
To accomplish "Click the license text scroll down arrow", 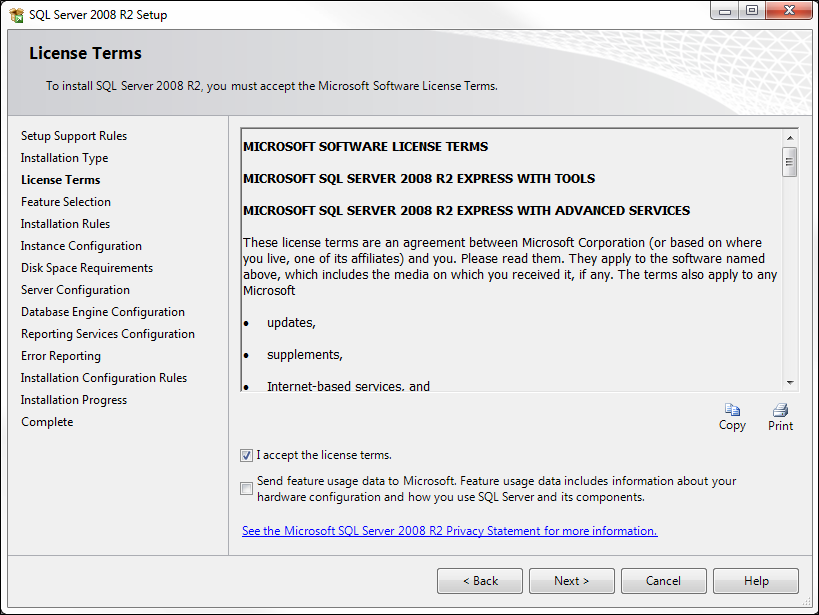I will pyautogui.click(x=790, y=382).
